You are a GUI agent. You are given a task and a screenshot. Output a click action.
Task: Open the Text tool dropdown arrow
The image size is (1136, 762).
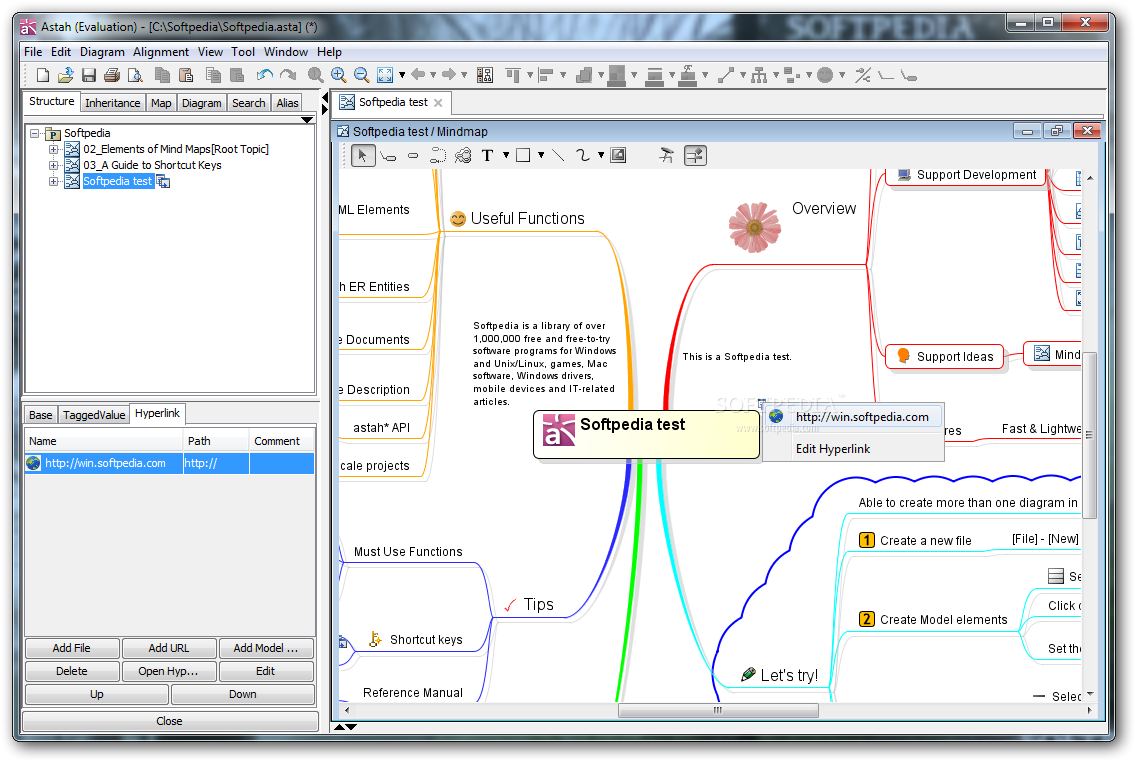(x=506, y=155)
